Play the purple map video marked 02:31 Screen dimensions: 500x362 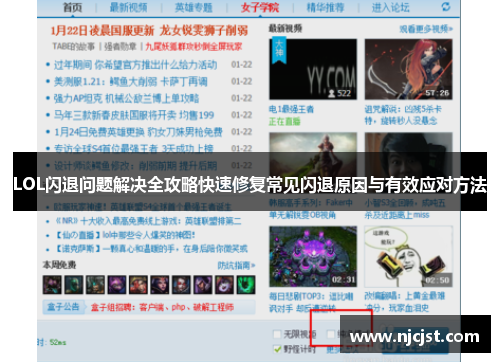tap(313, 256)
